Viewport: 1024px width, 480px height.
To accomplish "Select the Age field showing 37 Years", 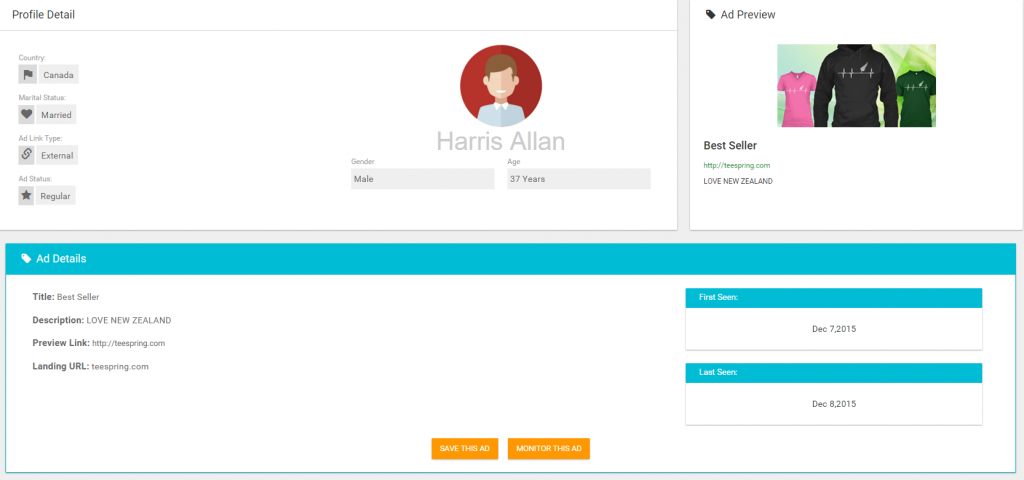I will click(579, 179).
